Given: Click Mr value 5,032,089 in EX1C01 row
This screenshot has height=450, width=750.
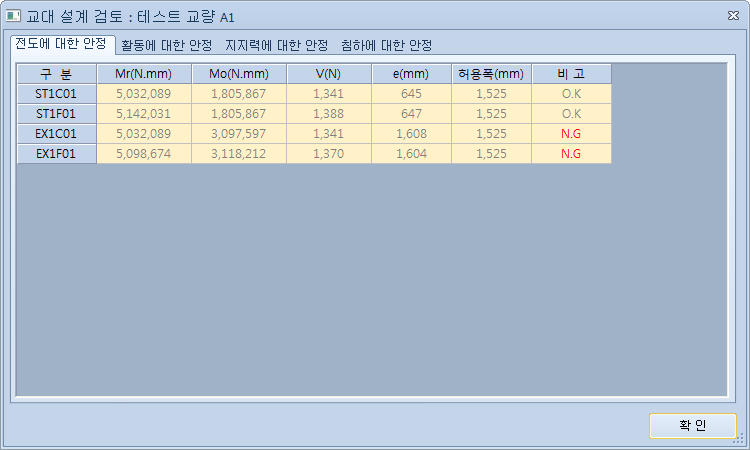Looking at the screenshot, I should tap(143, 134).
